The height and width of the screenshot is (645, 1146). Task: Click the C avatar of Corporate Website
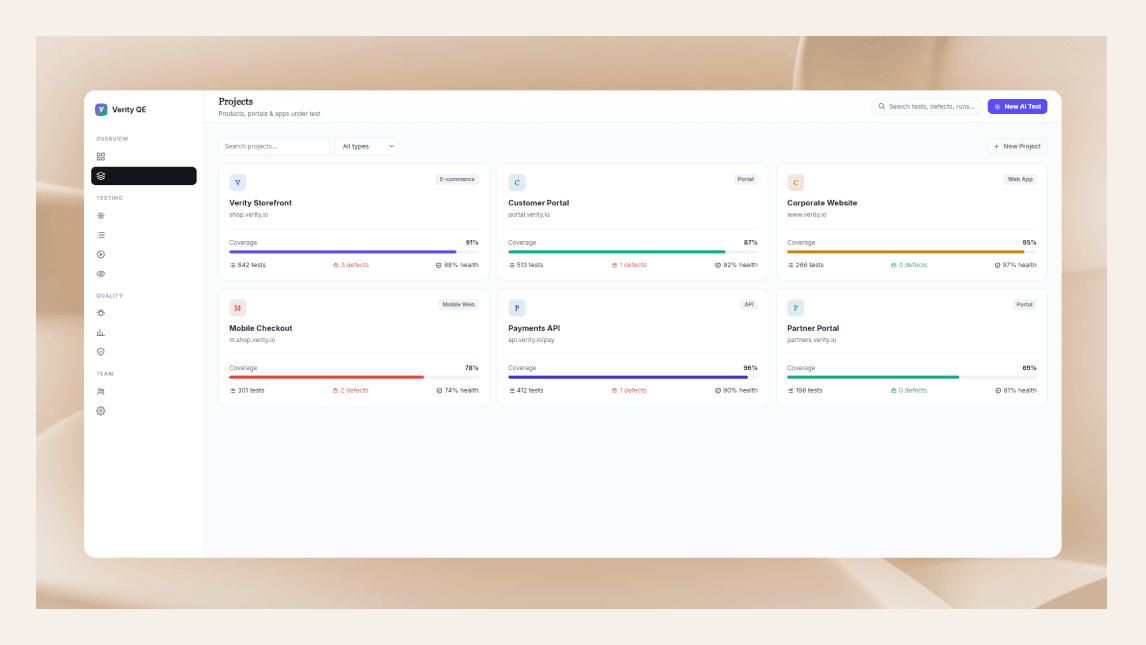tap(795, 183)
